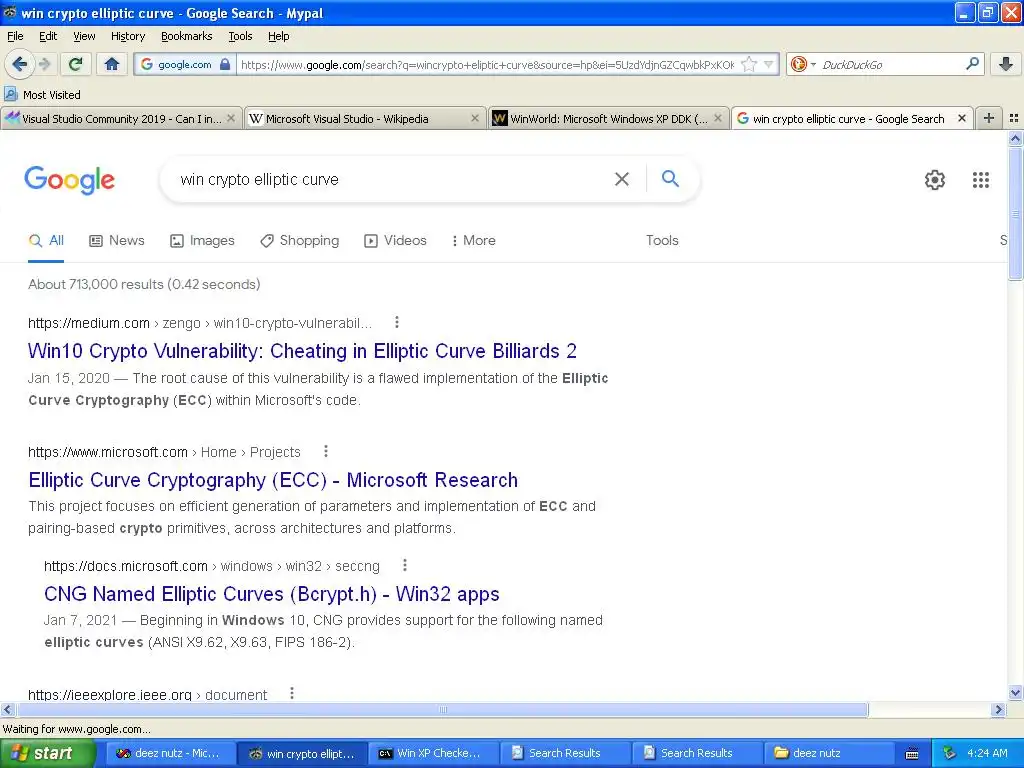Select the News results tab
This screenshot has width=1024, height=768.
tap(117, 240)
